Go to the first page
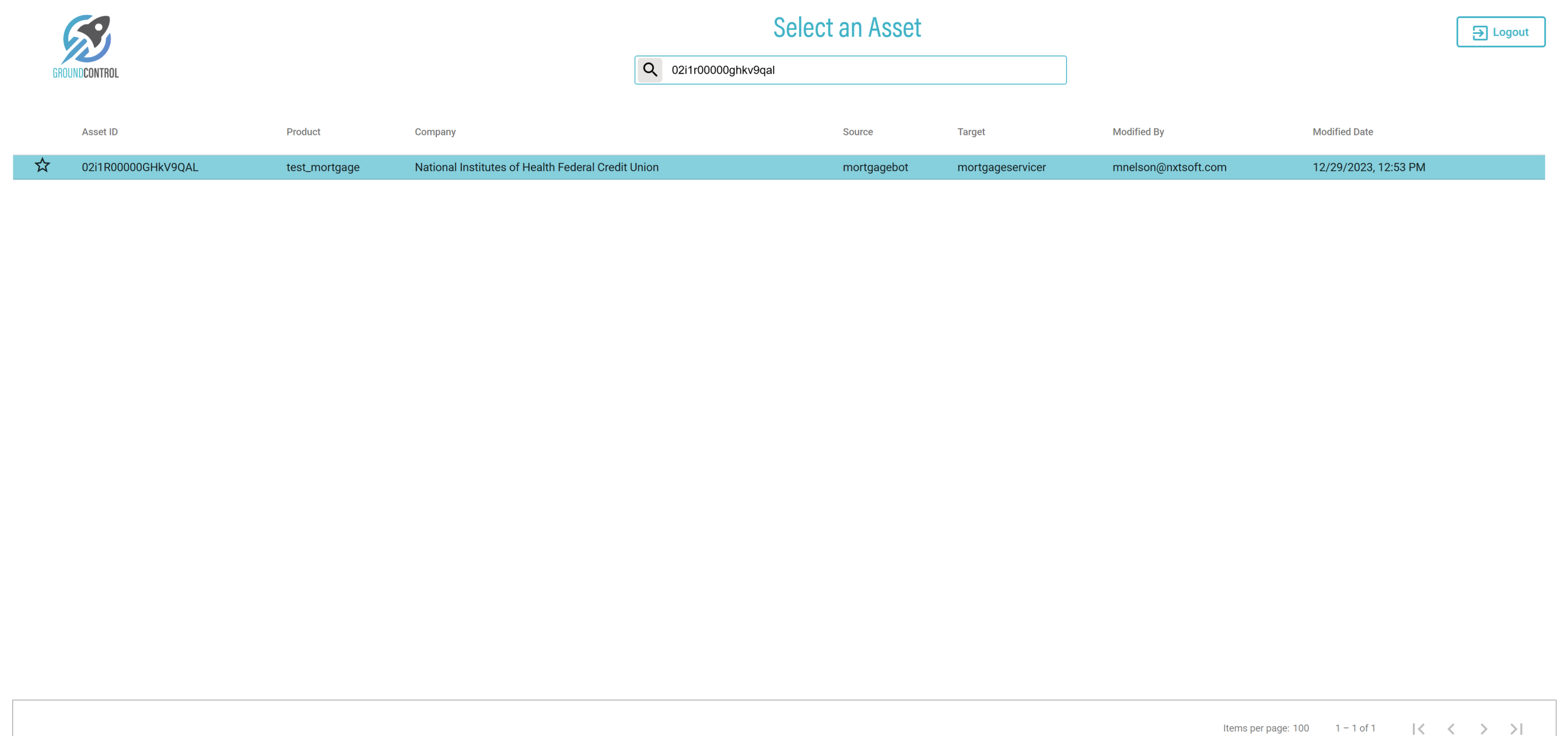 tap(1418, 728)
